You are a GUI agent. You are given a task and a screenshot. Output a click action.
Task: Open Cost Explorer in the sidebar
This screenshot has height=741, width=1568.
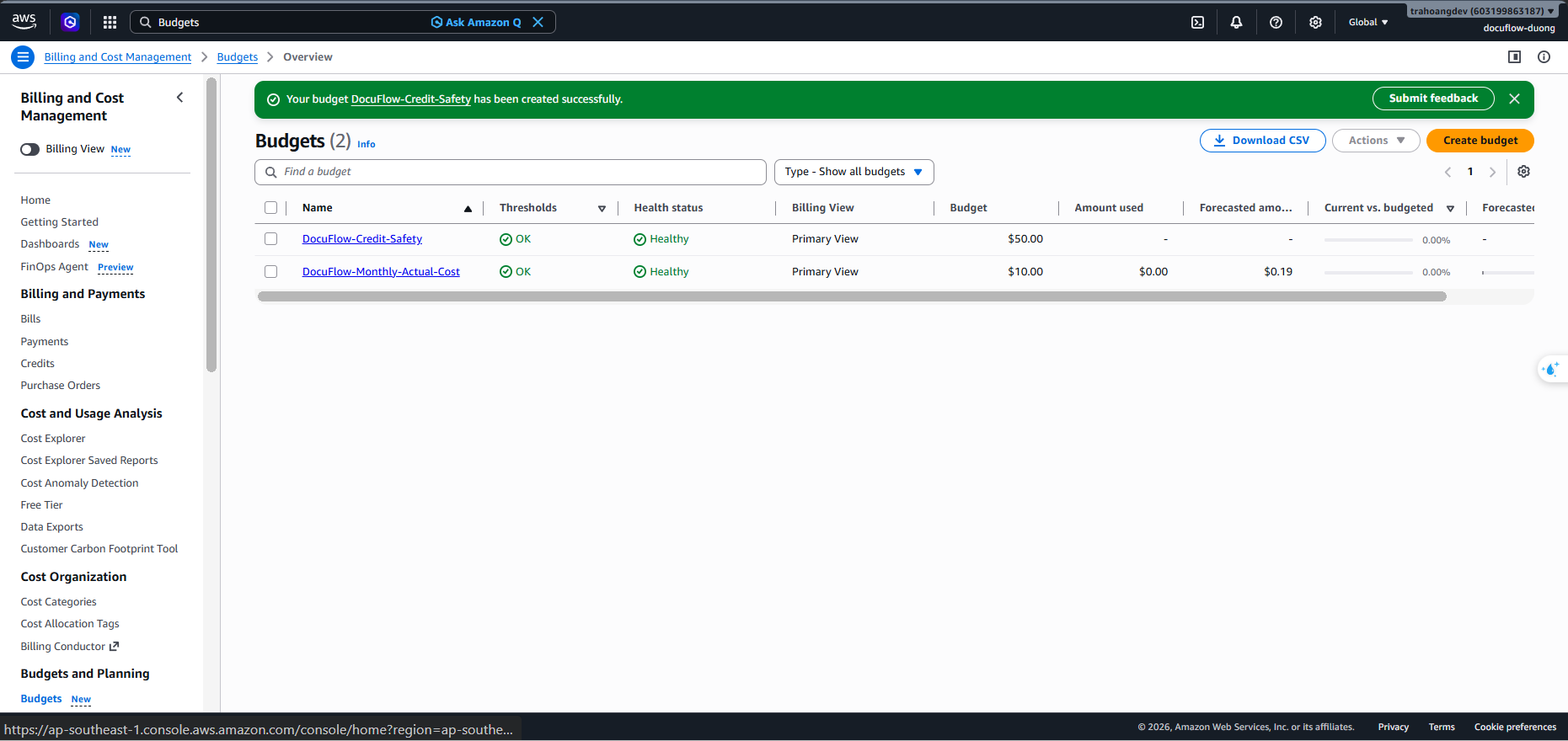pos(53,439)
